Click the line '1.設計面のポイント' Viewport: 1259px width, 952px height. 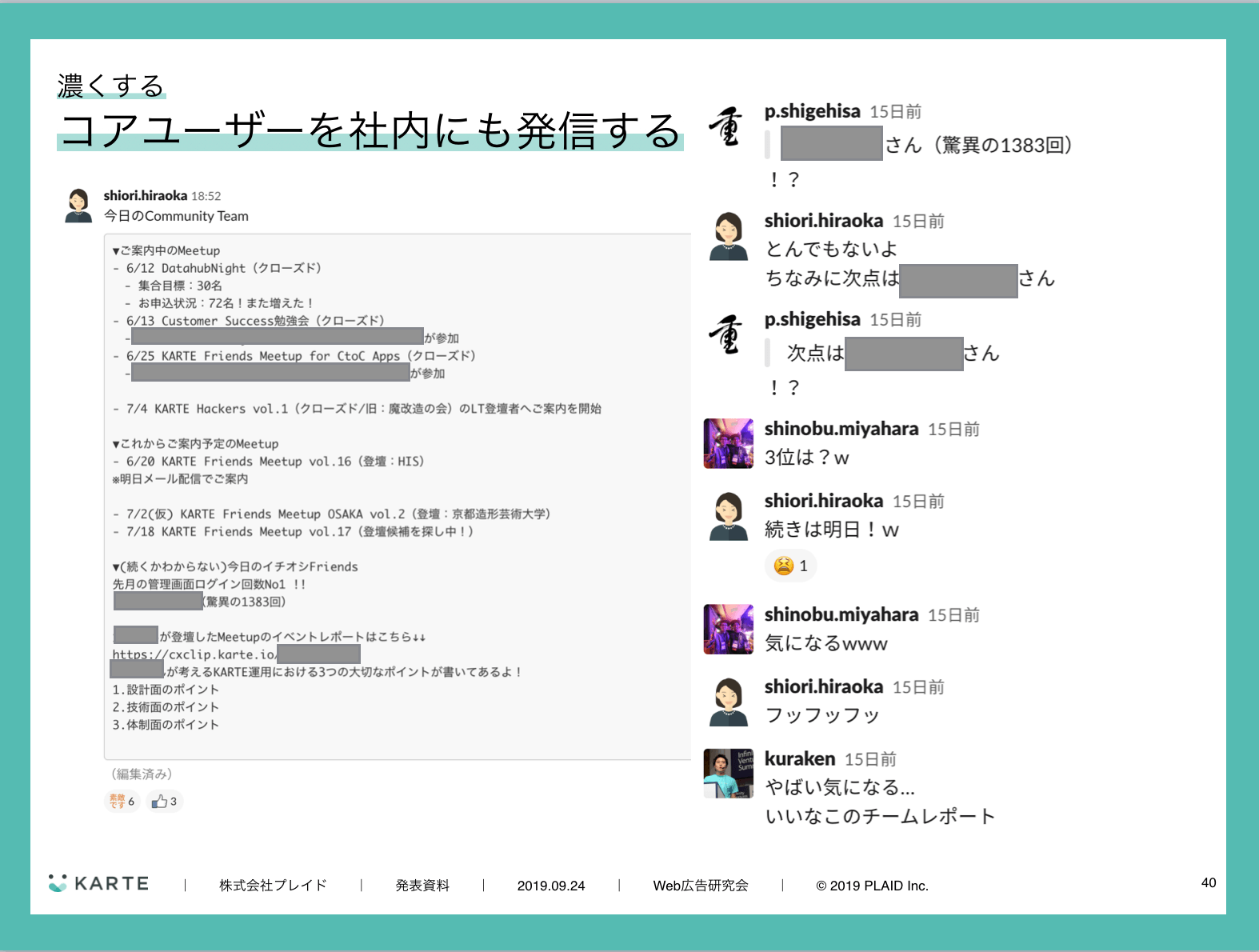pyautogui.click(x=166, y=690)
